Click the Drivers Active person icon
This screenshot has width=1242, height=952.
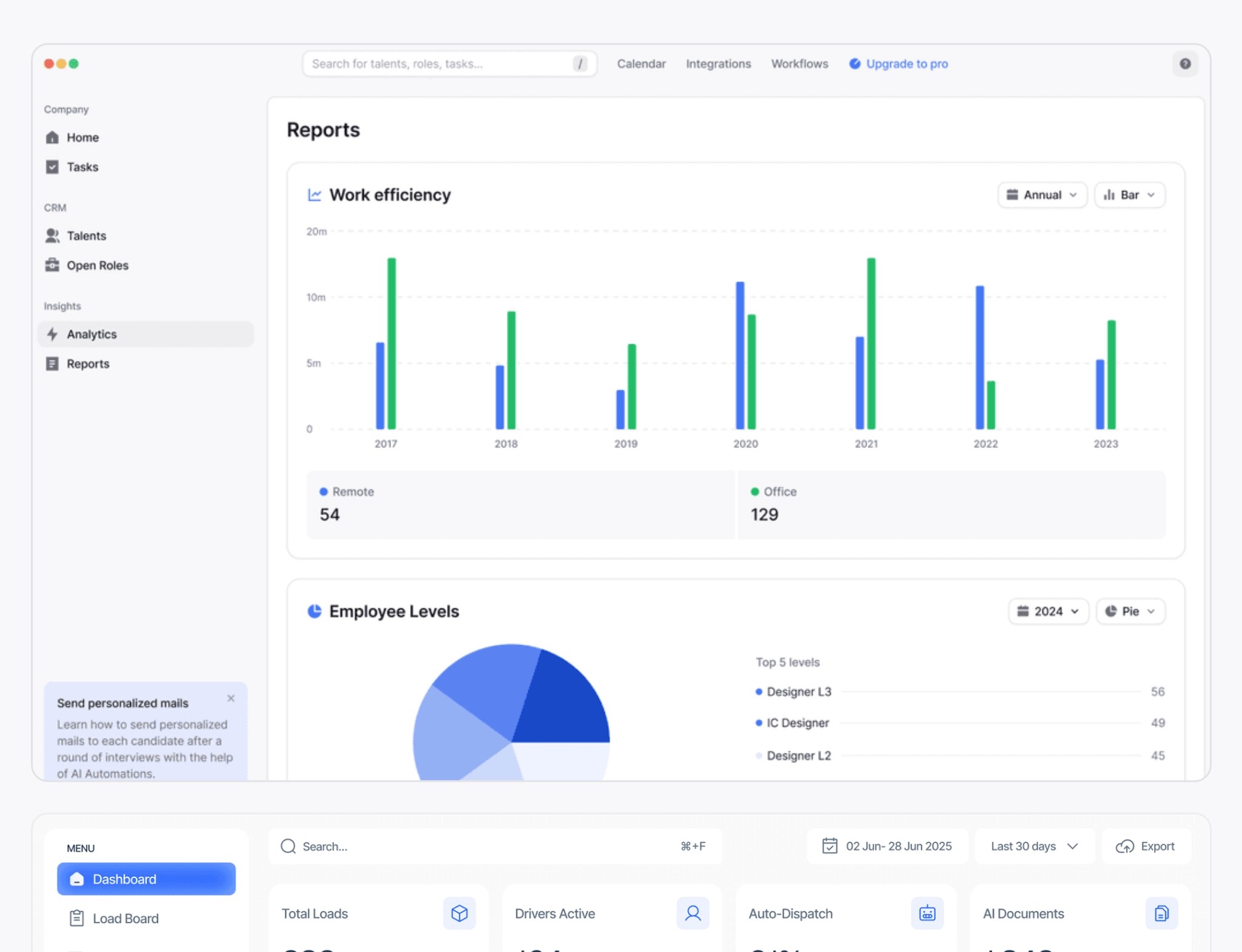[x=693, y=913]
